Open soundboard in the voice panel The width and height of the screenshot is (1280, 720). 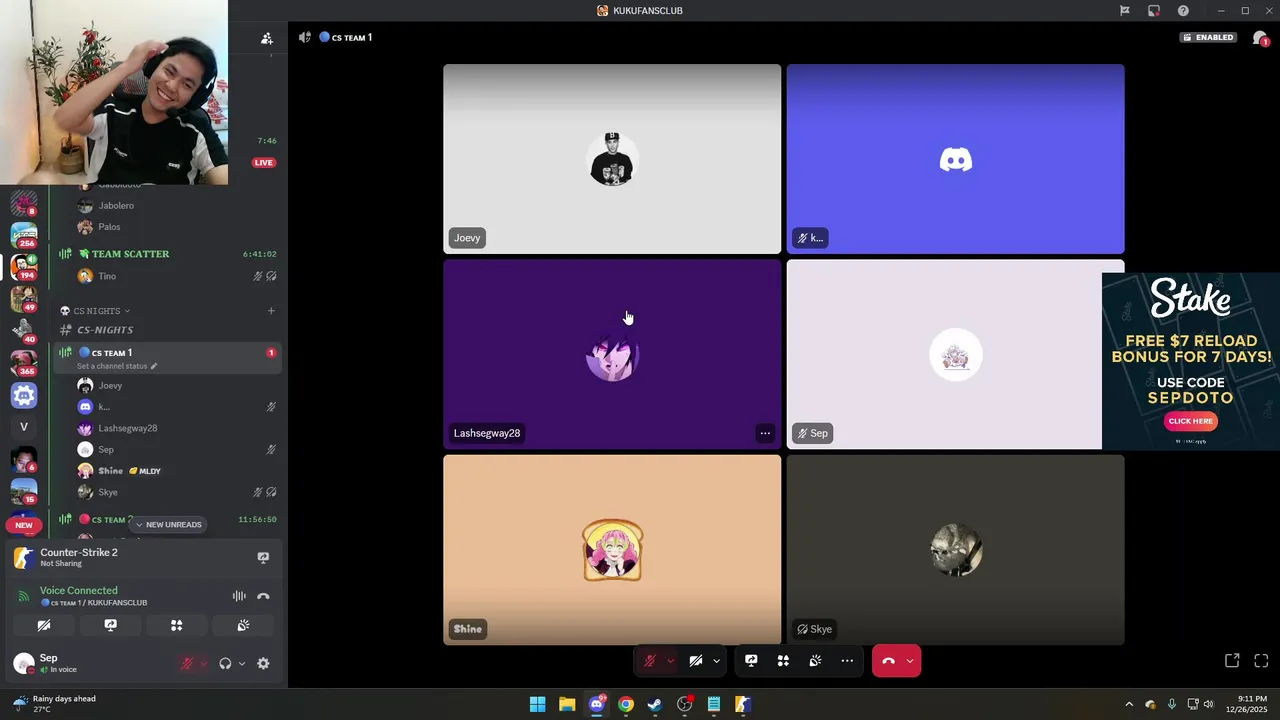point(243,625)
